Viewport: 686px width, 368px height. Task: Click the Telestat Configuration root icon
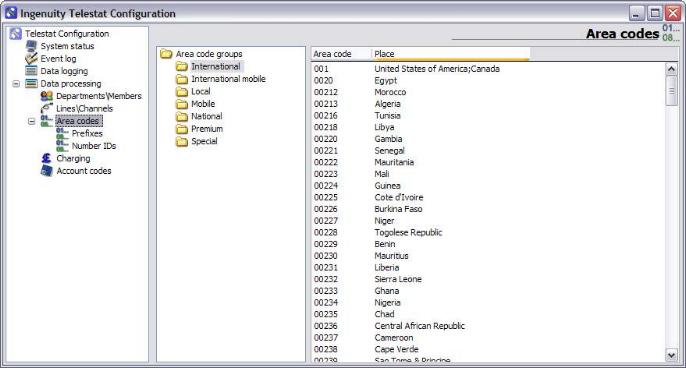tap(15, 34)
